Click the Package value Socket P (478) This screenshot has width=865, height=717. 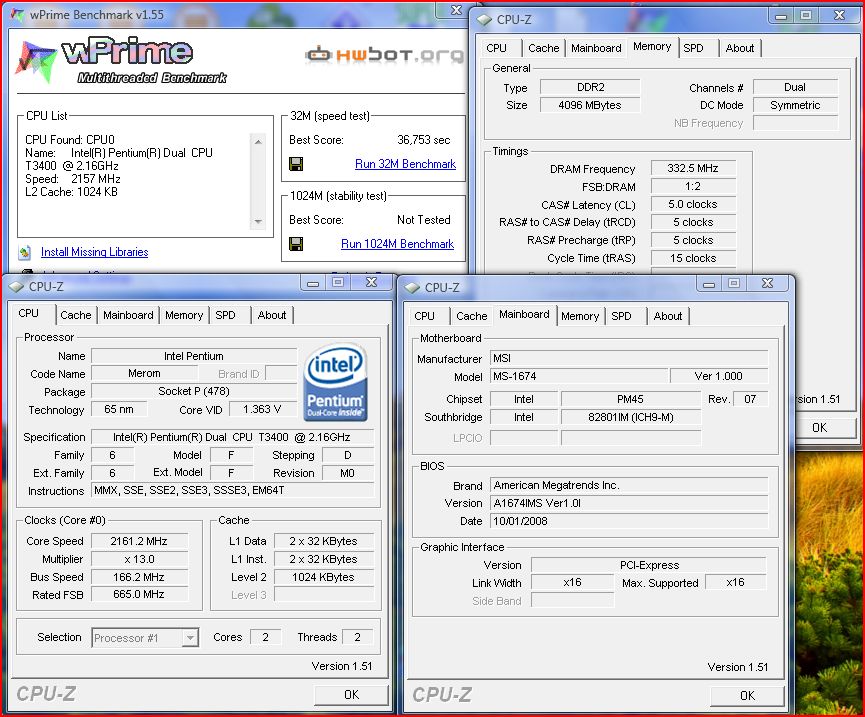194,392
